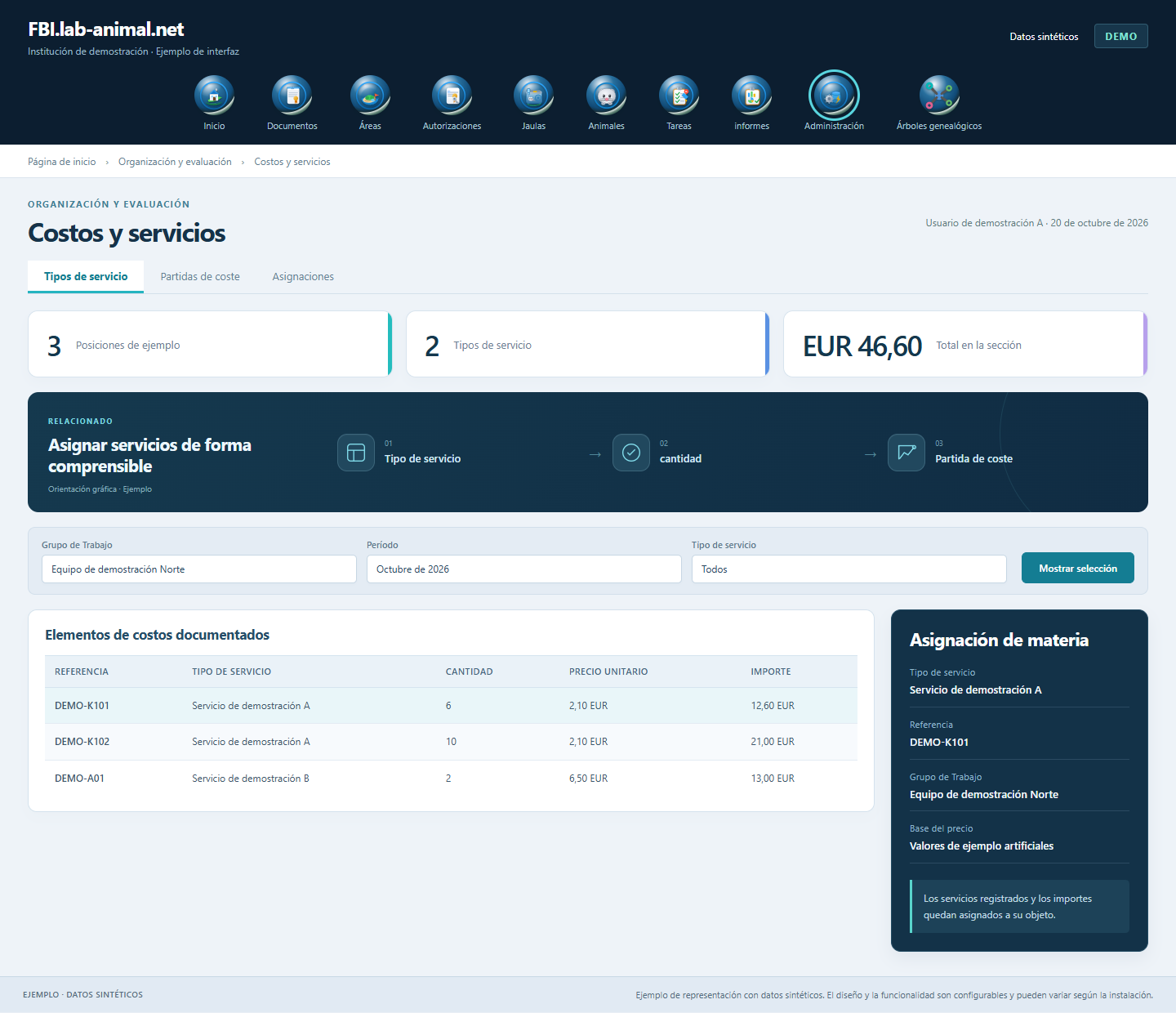Open the Autorizaciones navigation icon
Screen dimensions: 1176x1013
[x=452, y=95]
